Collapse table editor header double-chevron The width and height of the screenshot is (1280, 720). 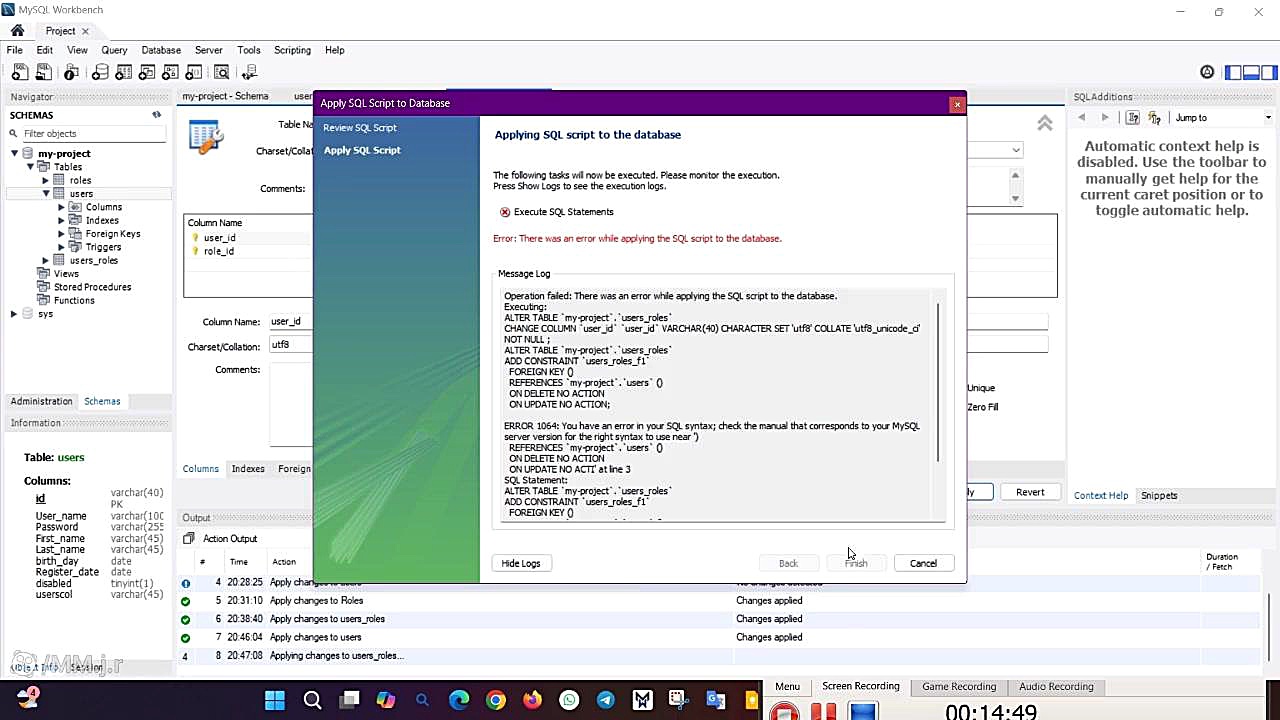pyautogui.click(x=1044, y=123)
